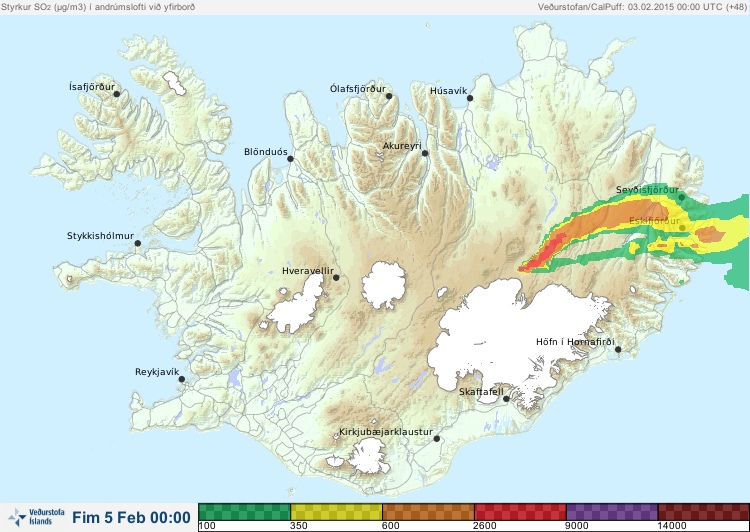The image size is (750, 532).
Task: Click the Eskifjörður label in the plume
Action: pos(654,221)
